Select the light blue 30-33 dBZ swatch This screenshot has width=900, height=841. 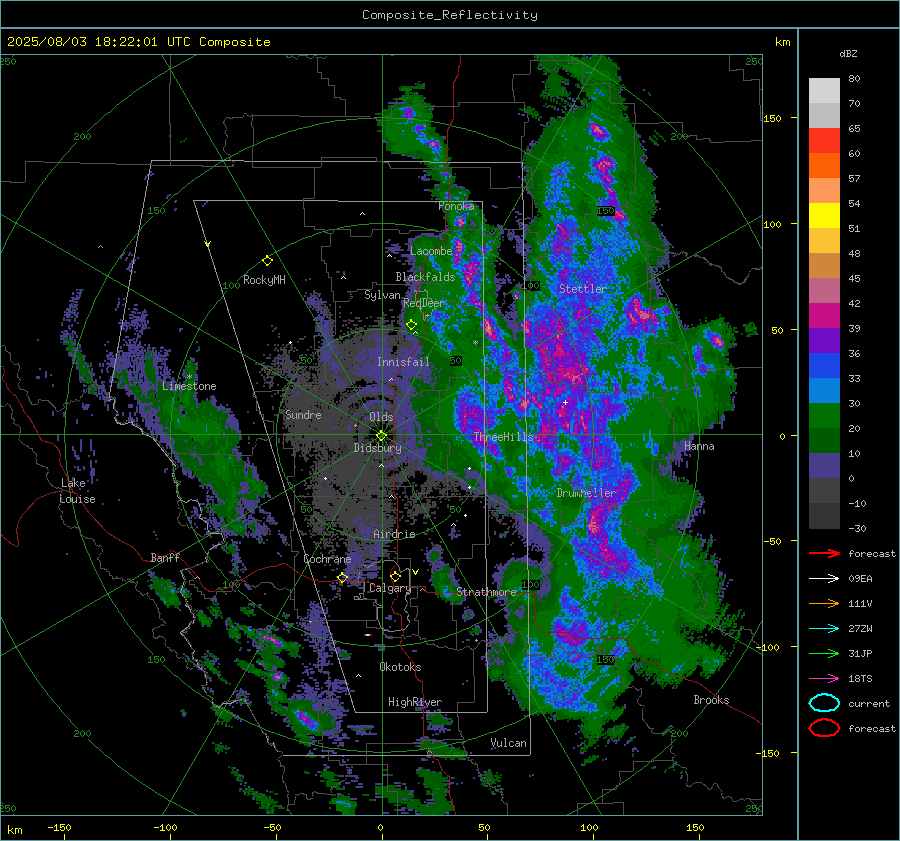pos(824,390)
